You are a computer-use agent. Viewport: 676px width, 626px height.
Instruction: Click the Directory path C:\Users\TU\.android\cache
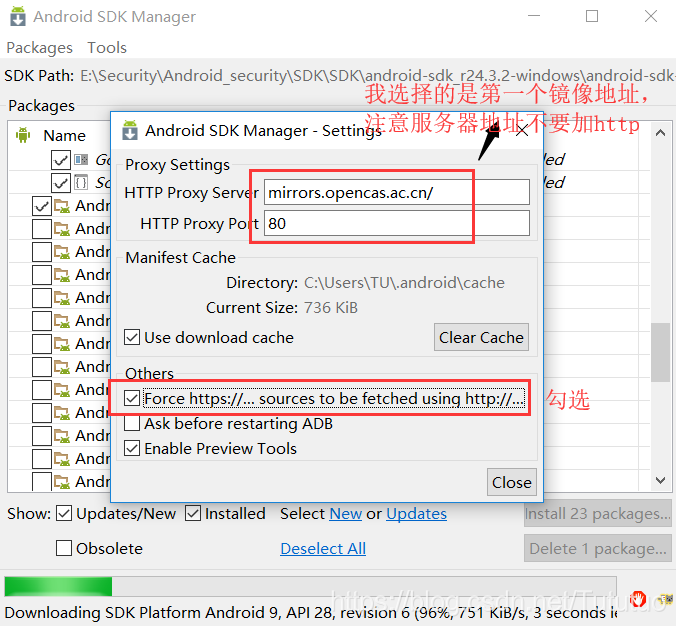click(404, 282)
